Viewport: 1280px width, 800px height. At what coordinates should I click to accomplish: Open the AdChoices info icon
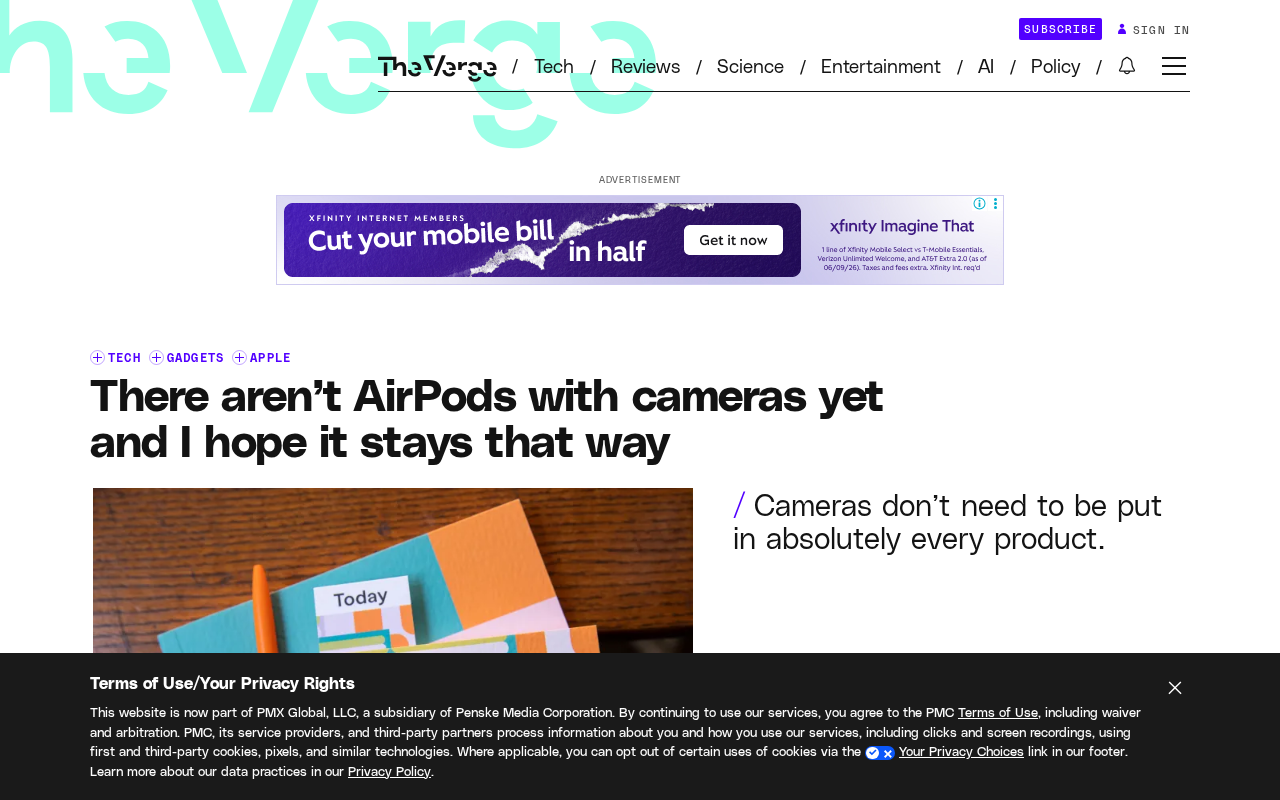[980, 203]
